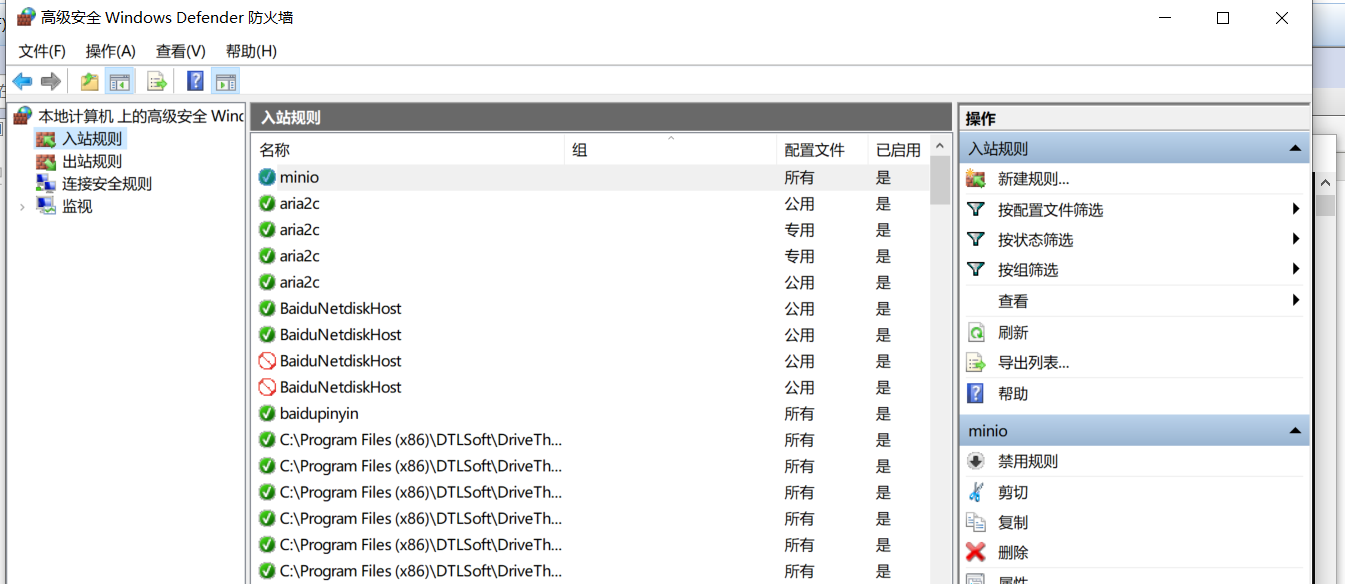
Task: Sort by the 配置文件 column header
Action: 822,150
